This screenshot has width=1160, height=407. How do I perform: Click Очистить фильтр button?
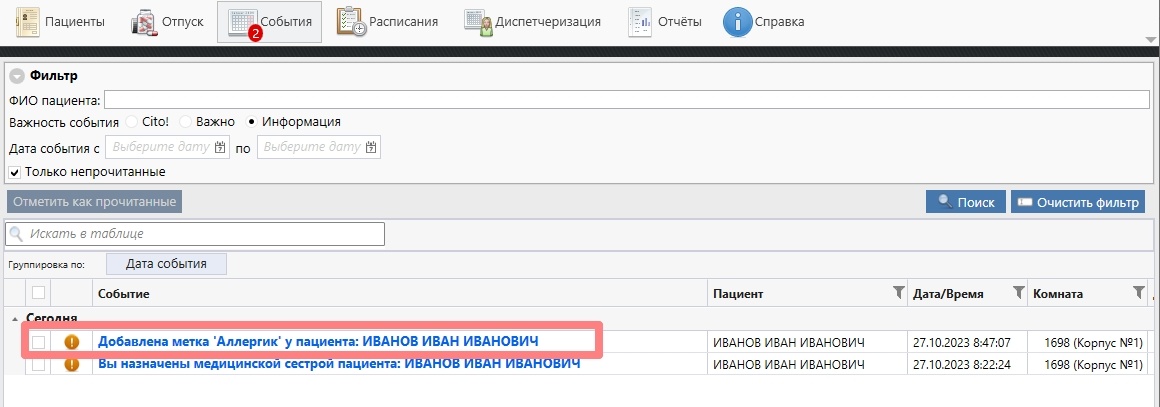(1077, 202)
